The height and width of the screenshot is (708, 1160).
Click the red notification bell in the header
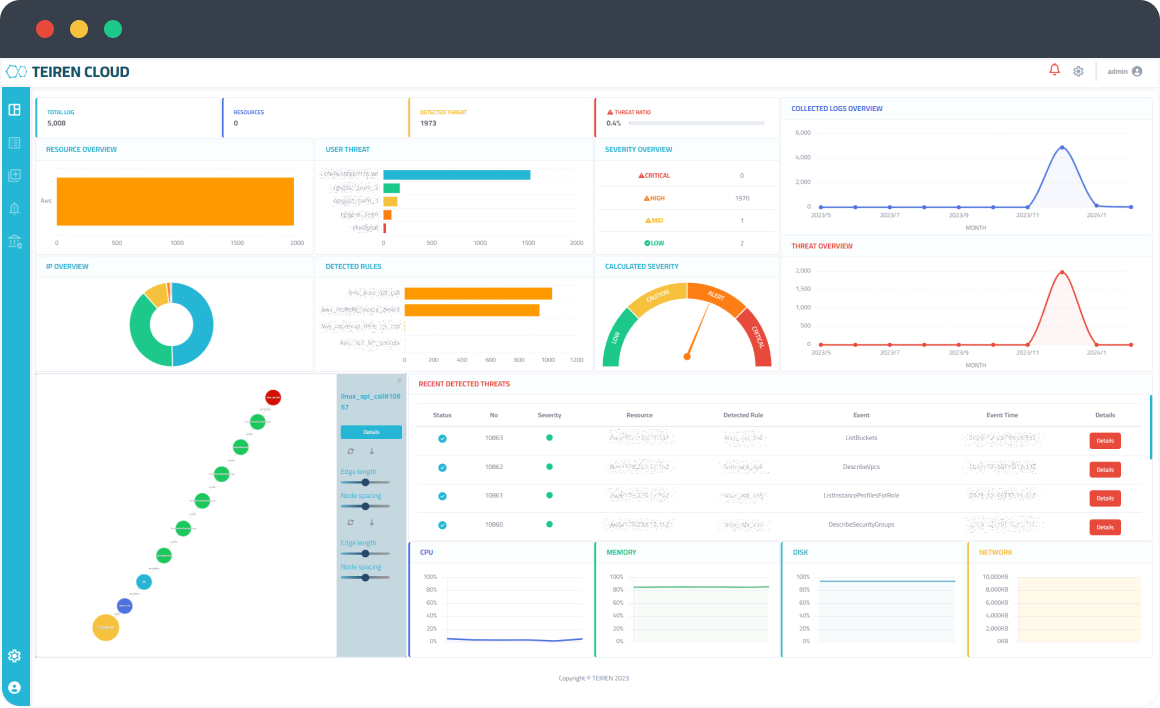tap(1054, 70)
